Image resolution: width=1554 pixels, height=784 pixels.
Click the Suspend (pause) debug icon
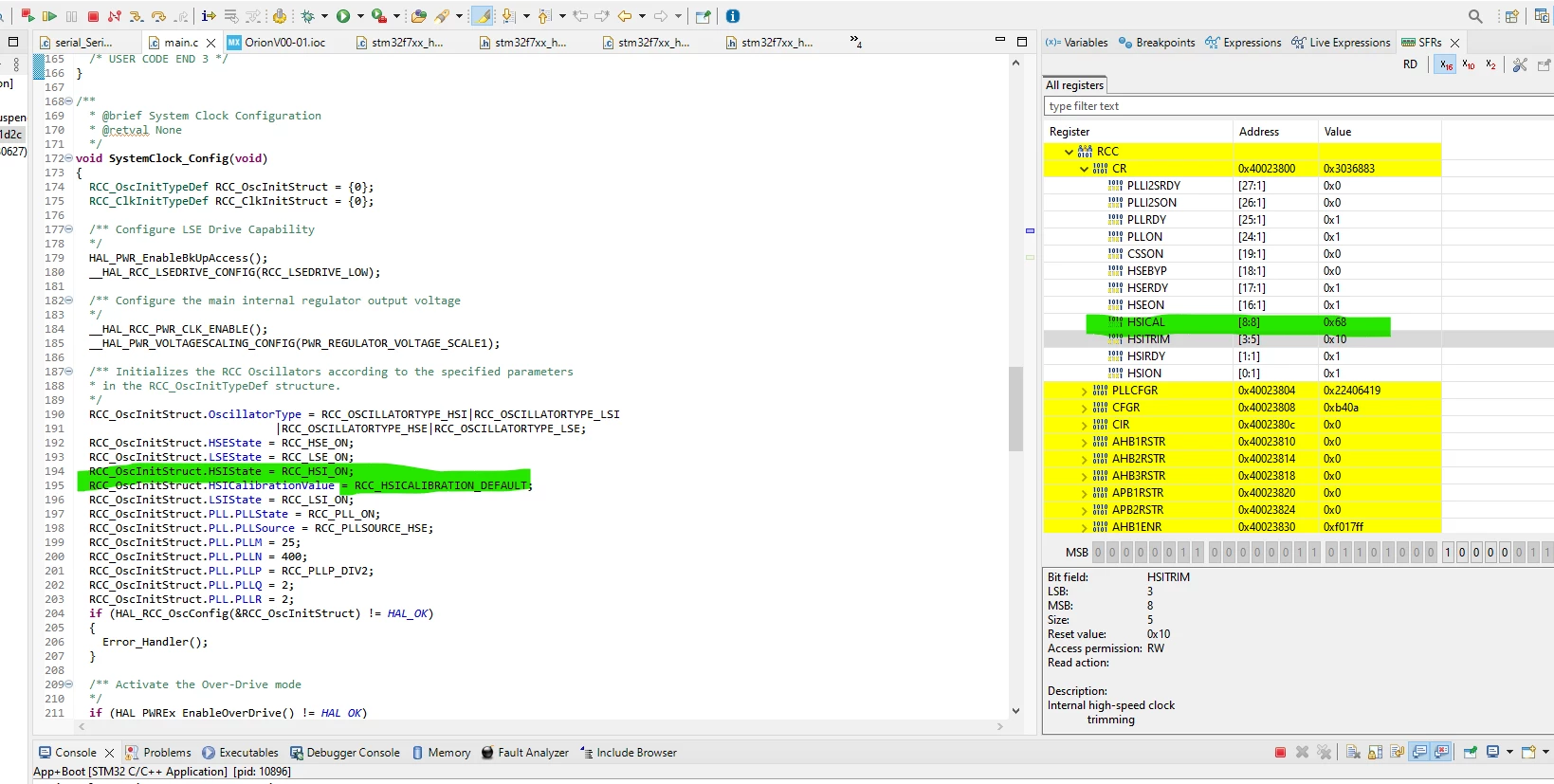click(71, 16)
